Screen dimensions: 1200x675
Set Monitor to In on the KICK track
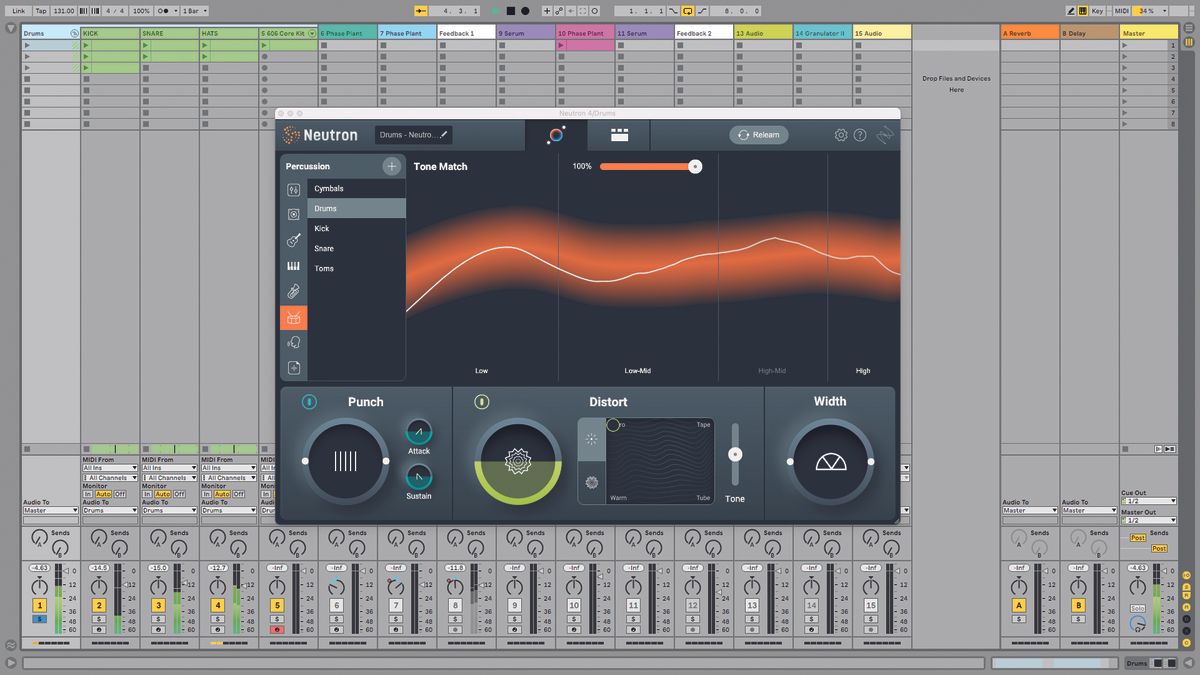(x=88, y=494)
